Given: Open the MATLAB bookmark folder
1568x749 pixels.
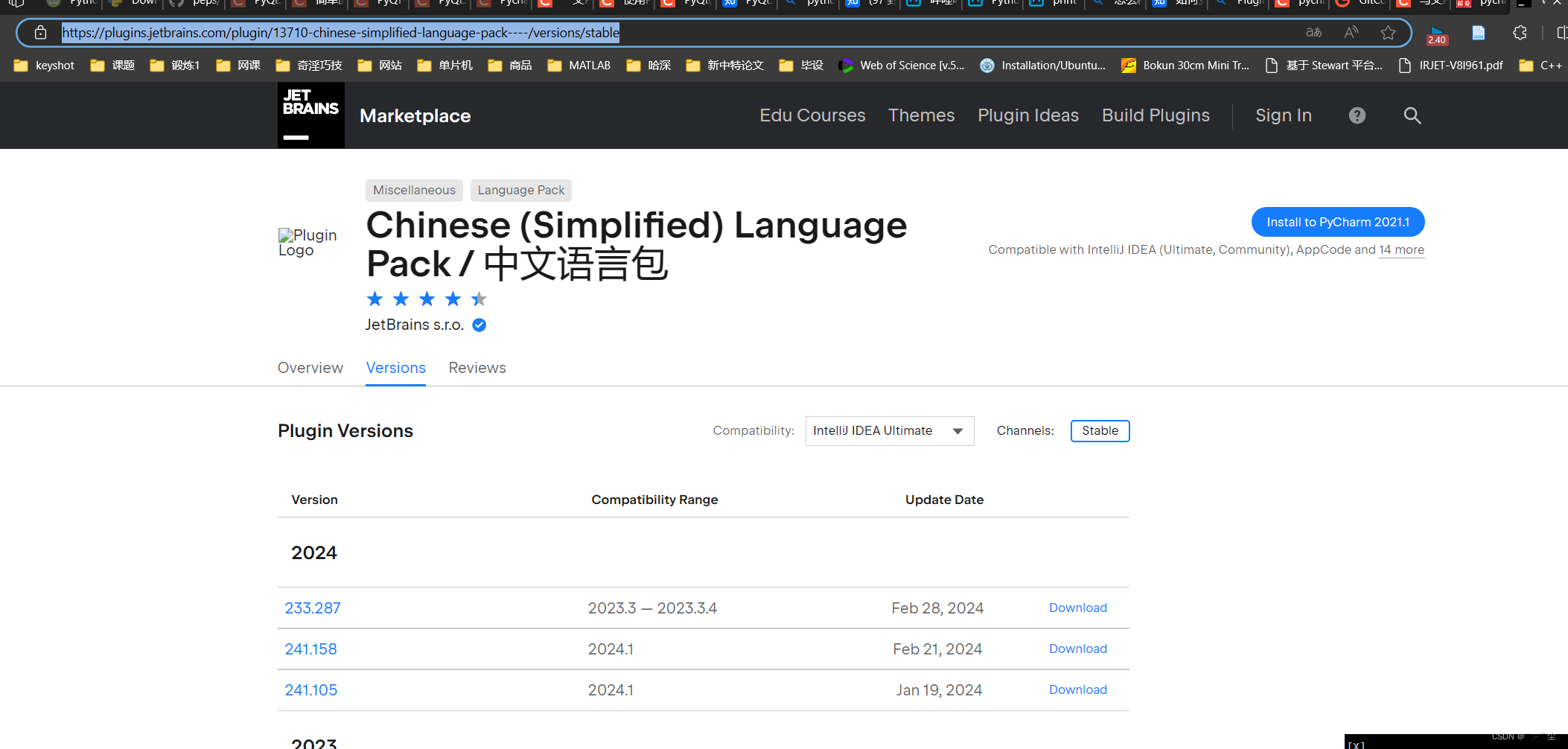Looking at the screenshot, I should [579, 66].
